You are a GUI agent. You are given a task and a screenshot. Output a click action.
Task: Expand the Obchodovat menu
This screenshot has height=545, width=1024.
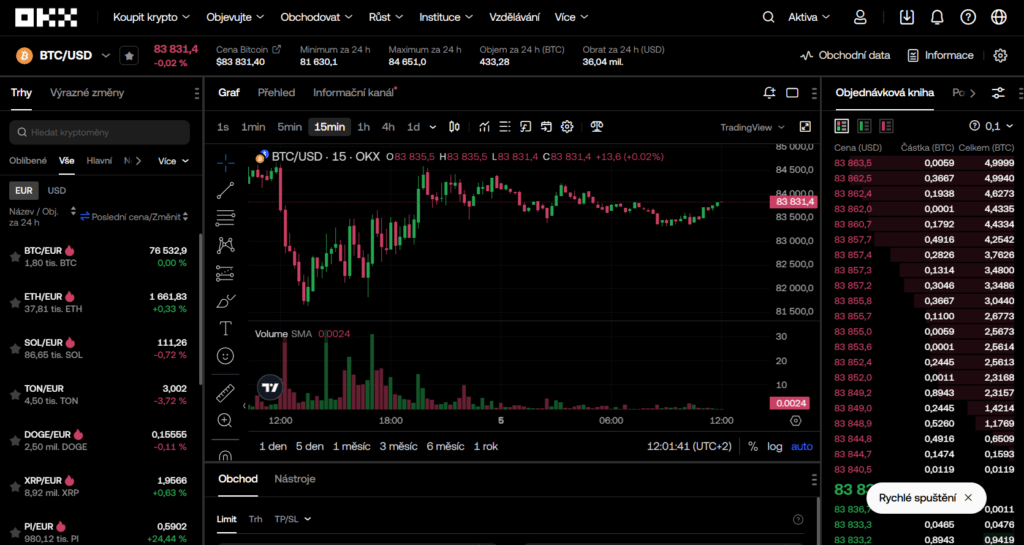(x=316, y=17)
